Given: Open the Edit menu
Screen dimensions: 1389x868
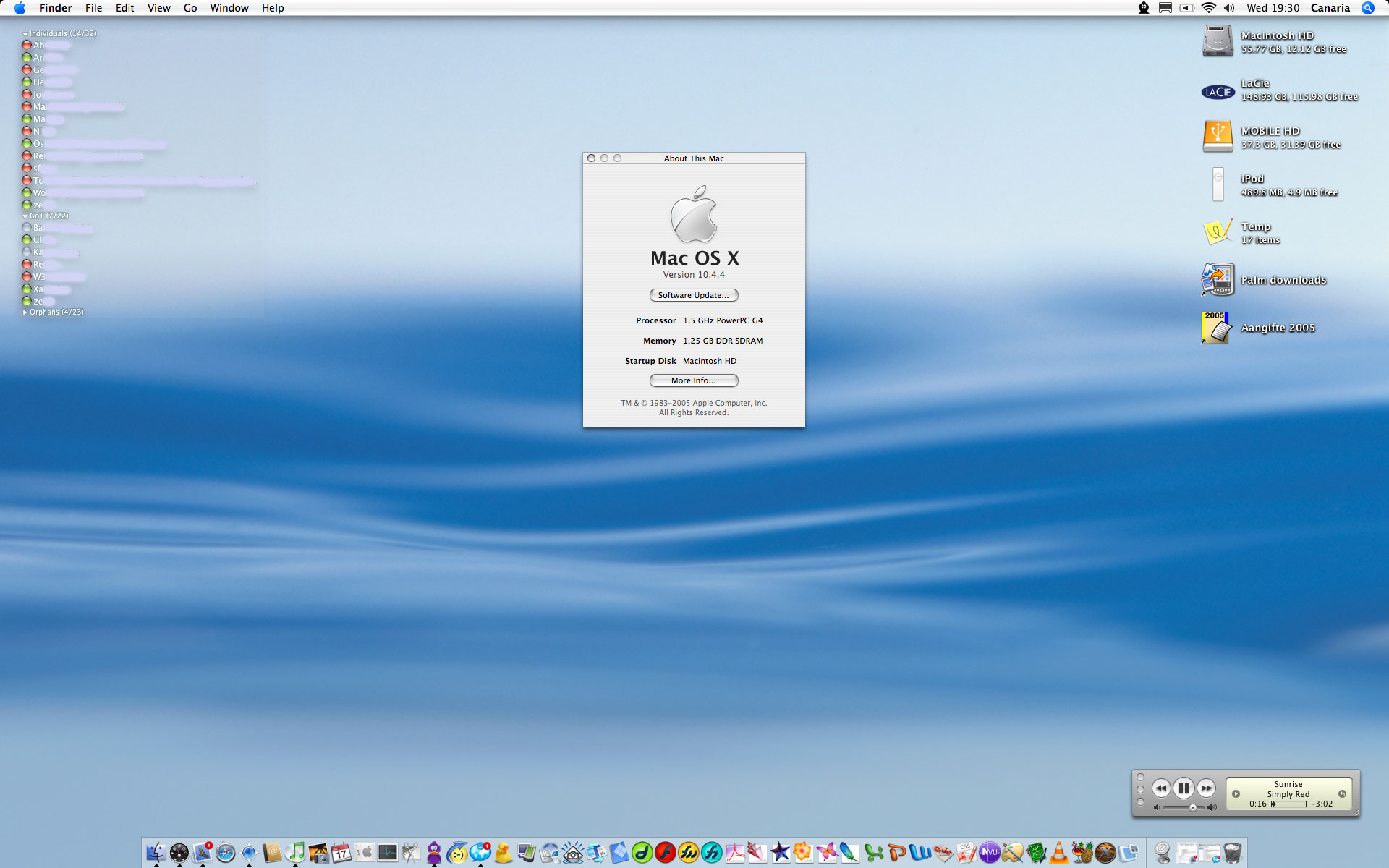Looking at the screenshot, I should (x=124, y=8).
